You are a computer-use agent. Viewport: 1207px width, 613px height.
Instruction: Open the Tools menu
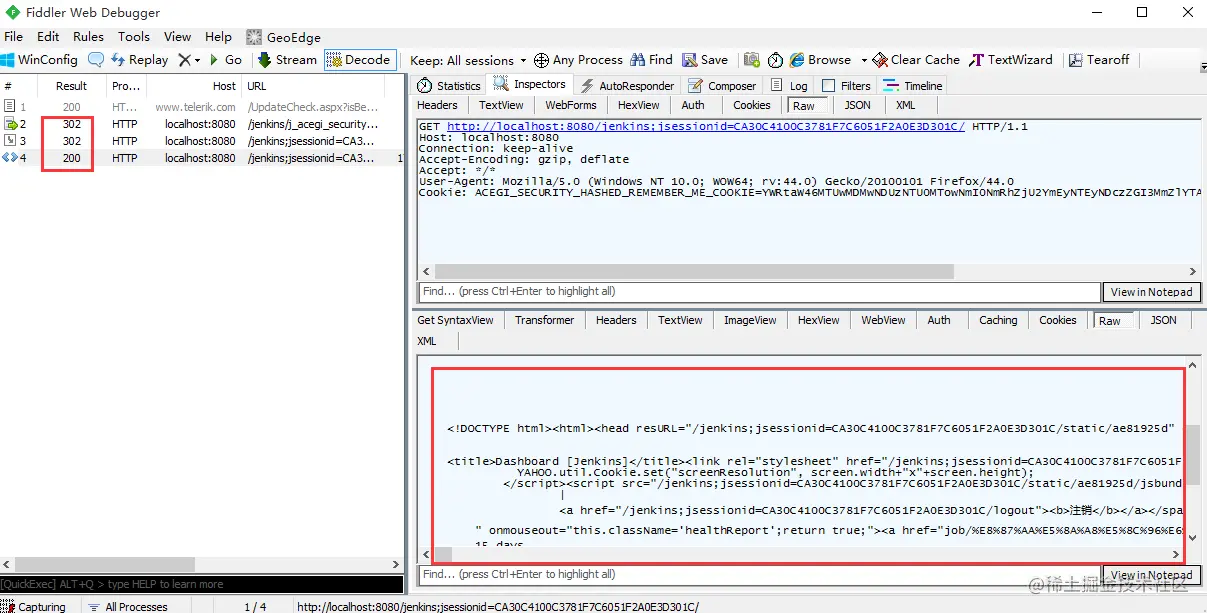(134, 37)
